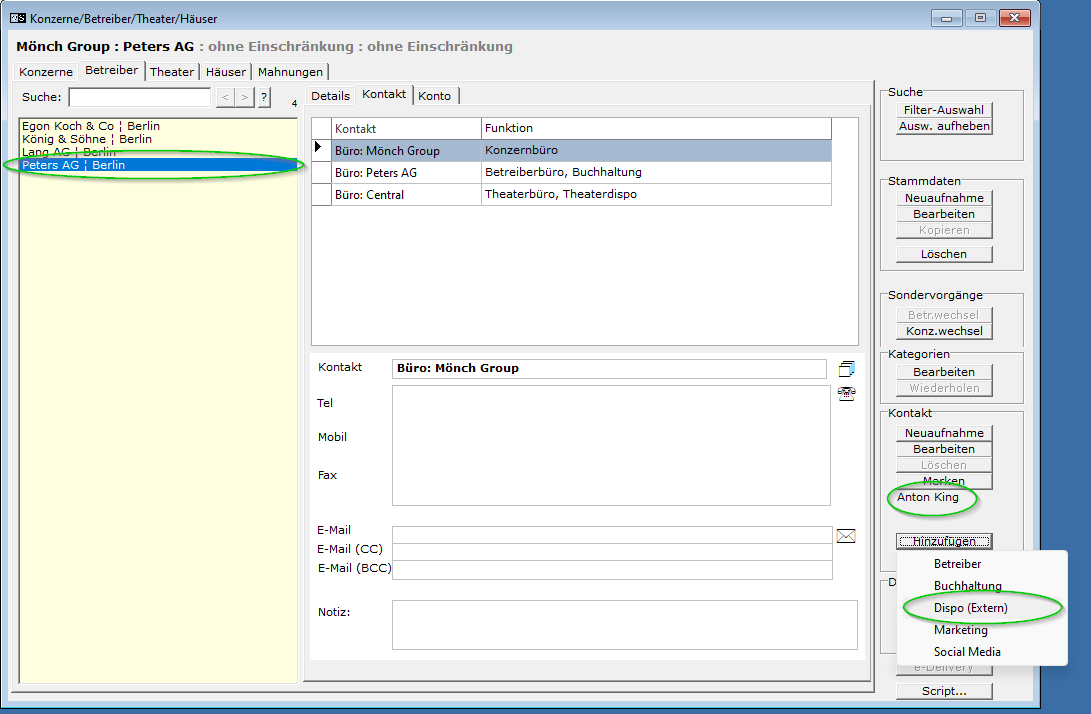This screenshot has width=1091, height=714.
Task: Select Social Media in the popup menu
Action: coord(967,652)
